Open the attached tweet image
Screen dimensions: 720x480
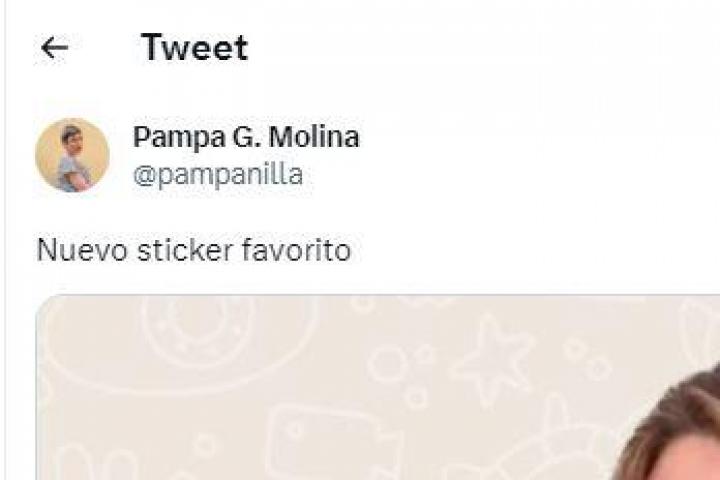378,388
